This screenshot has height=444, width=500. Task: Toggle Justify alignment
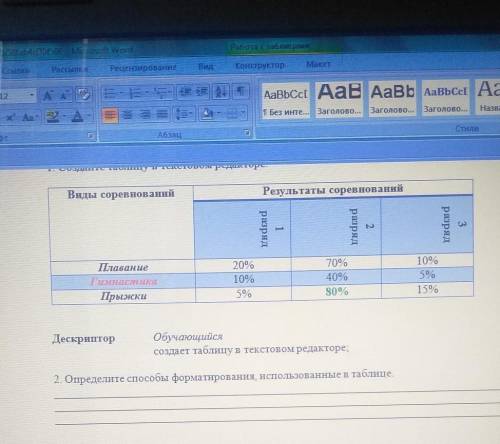[x=162, y=115]
